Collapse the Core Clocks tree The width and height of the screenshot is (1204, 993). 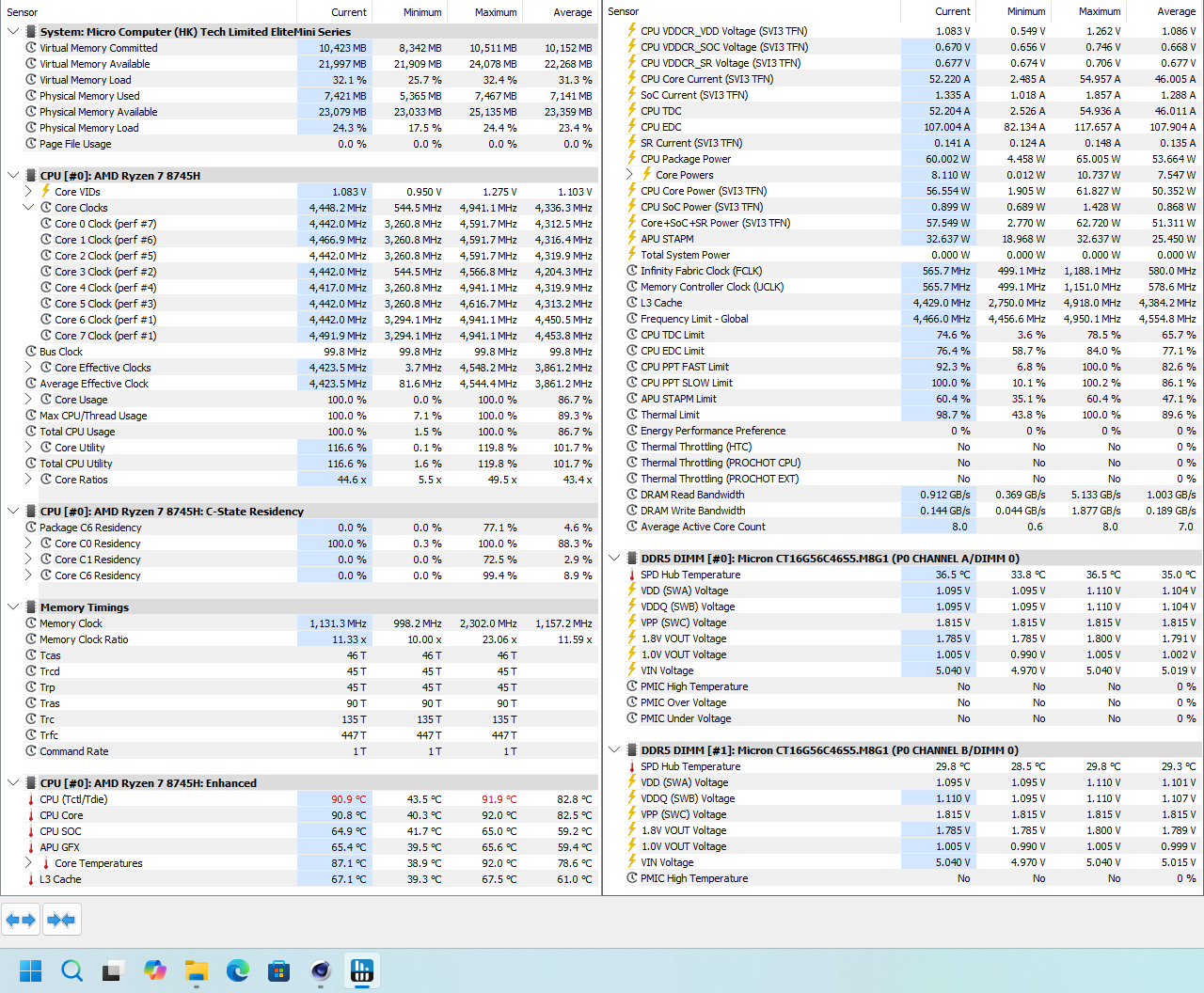(x=28, y=208)
